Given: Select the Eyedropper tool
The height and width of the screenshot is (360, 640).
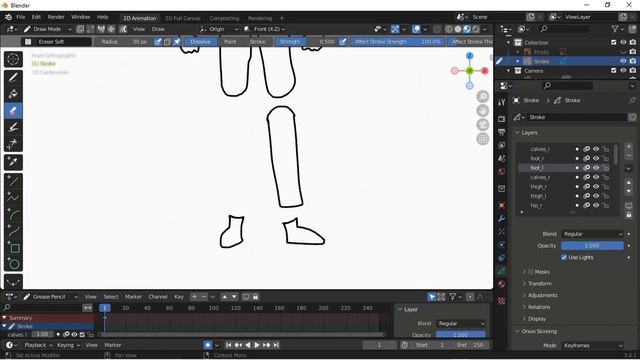Looking at the screenshot, I should [13, 162].
